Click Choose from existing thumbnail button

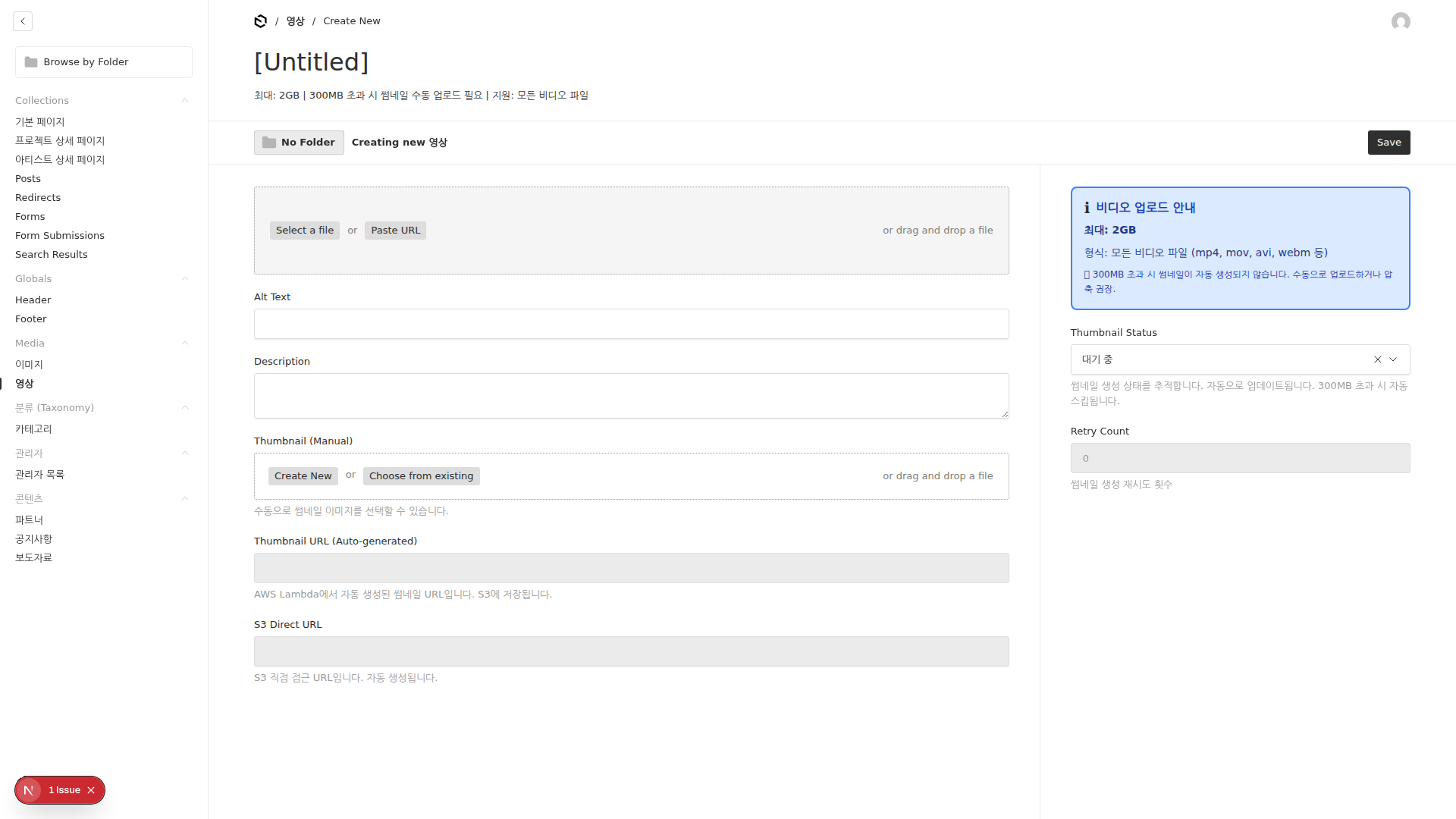click(421, 476)
